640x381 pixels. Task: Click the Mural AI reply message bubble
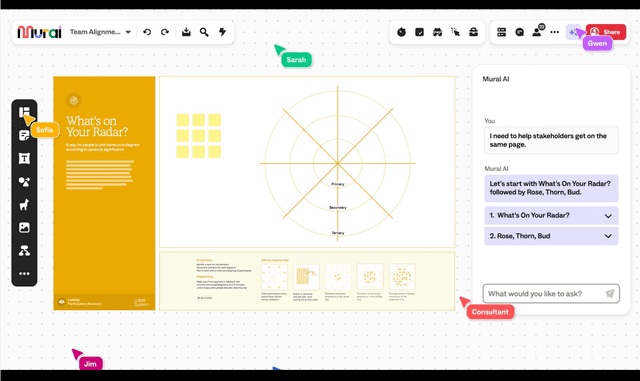(x=551, y=188)
